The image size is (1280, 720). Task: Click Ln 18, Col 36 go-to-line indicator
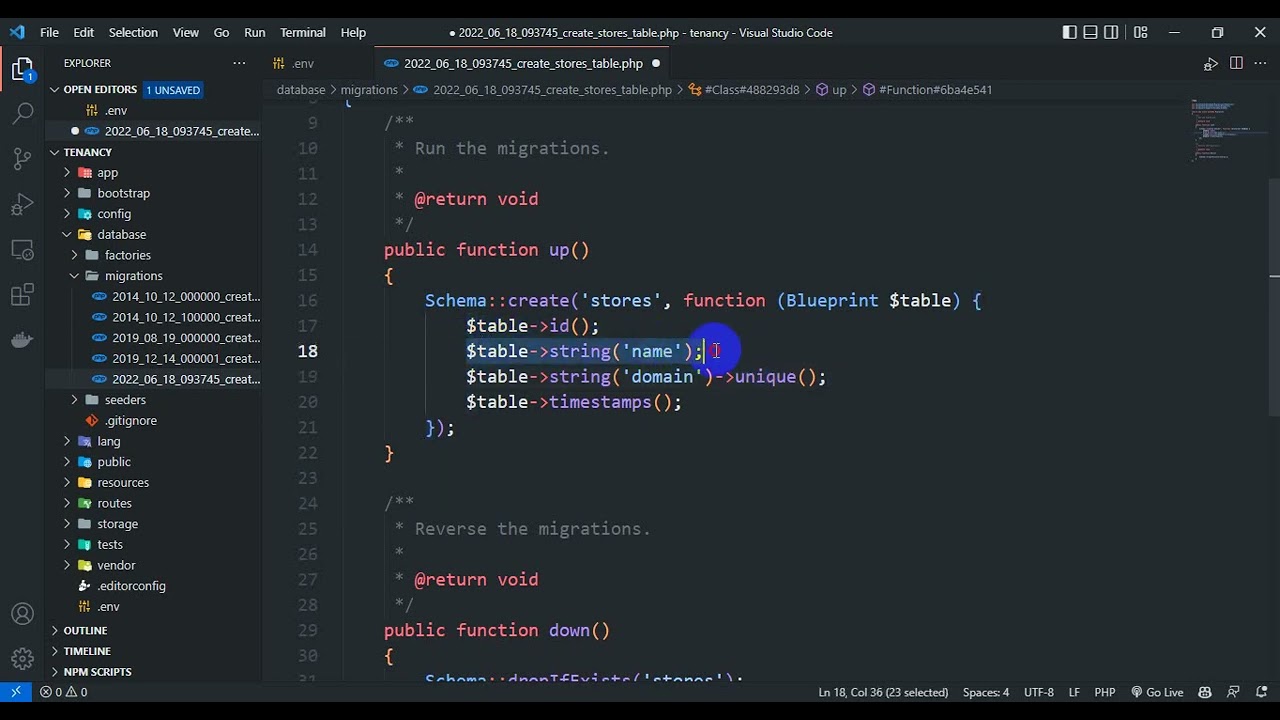[883, 692]
